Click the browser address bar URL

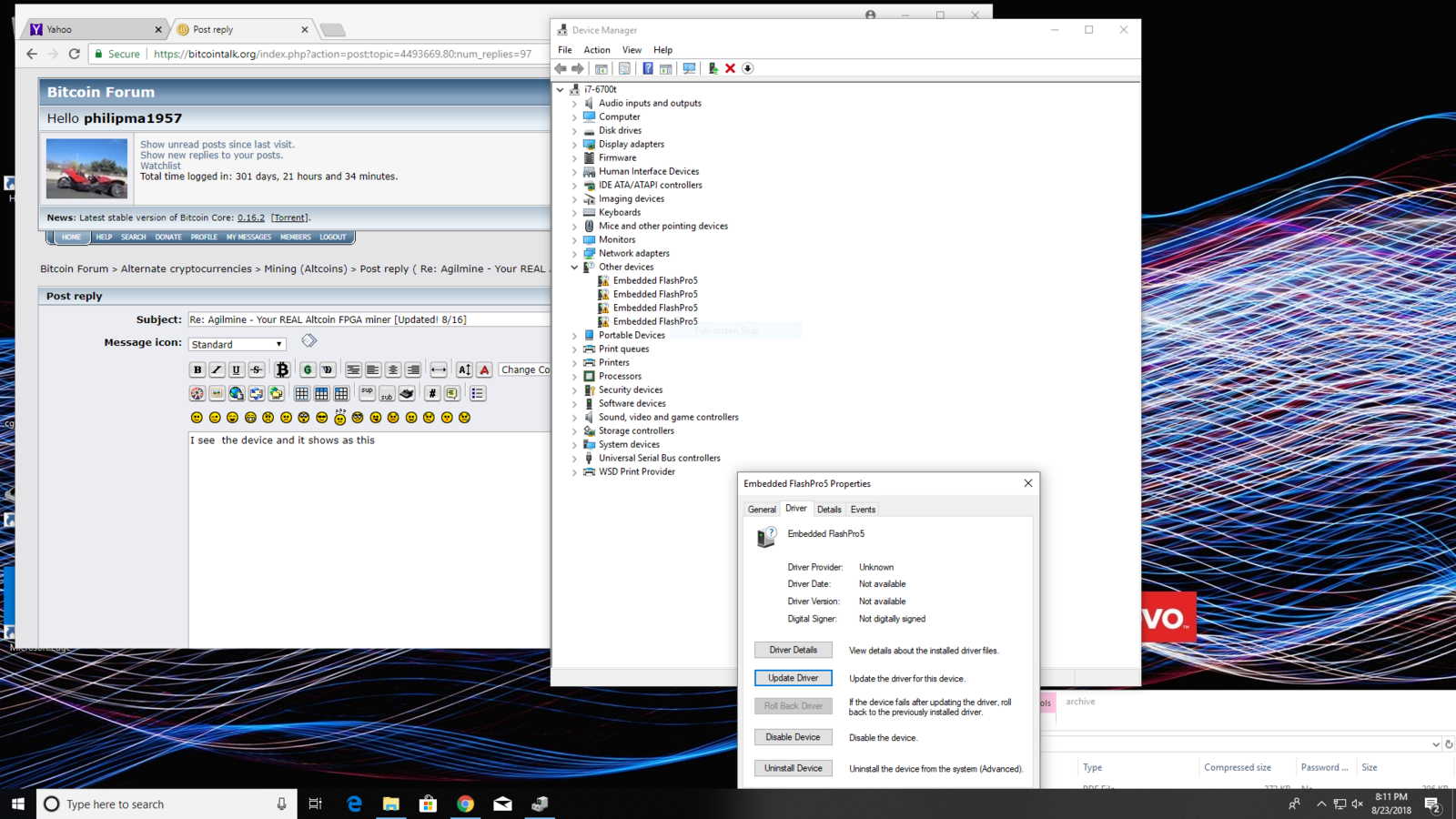tap(342, 54)
